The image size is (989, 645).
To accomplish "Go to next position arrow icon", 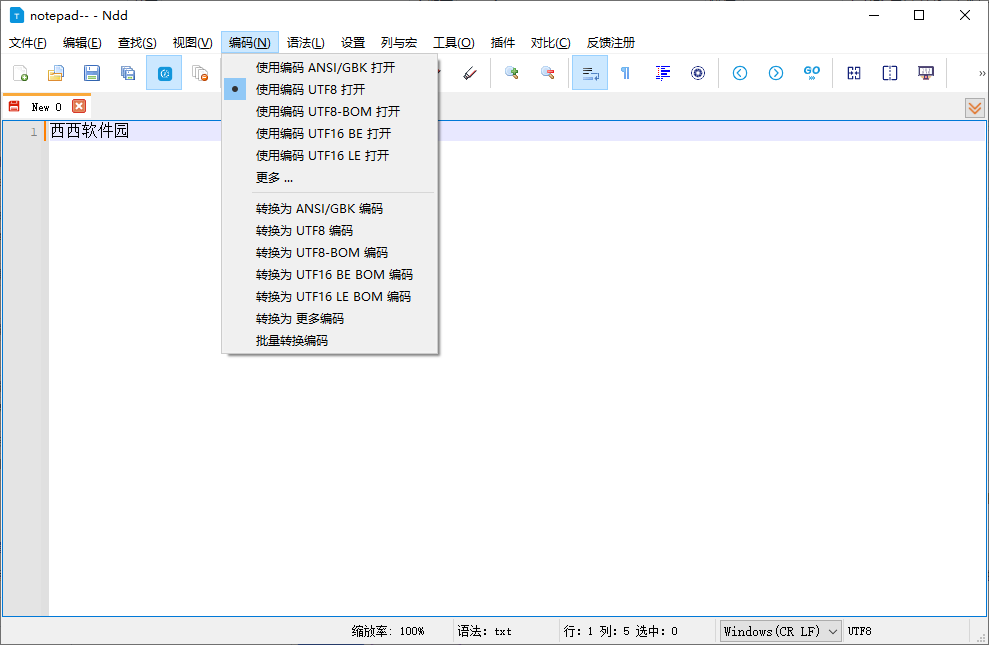I will (x=776, y=73).
